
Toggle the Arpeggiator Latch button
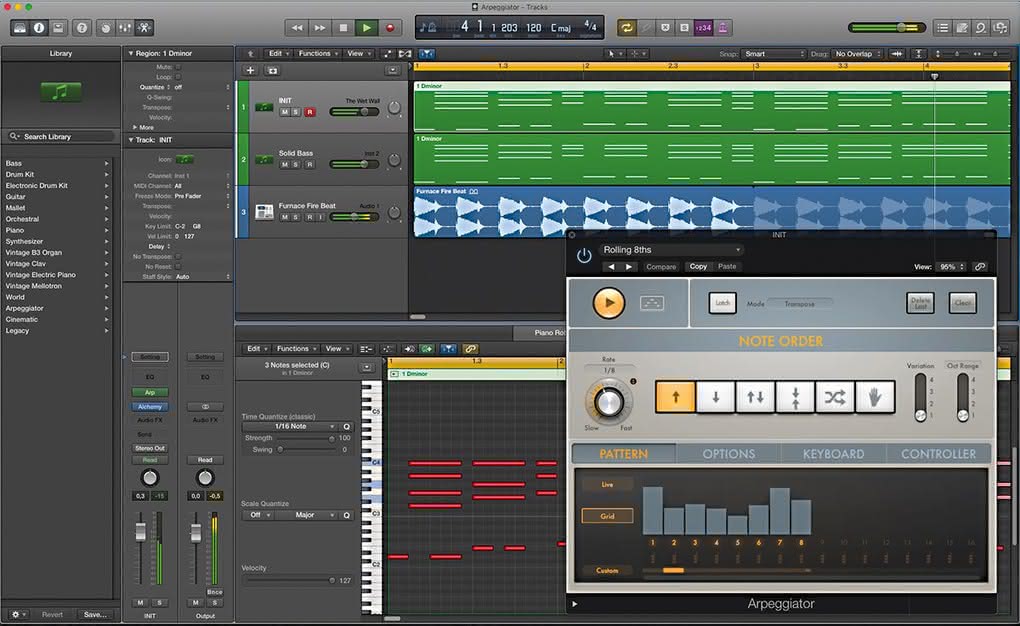click(723, 303)
